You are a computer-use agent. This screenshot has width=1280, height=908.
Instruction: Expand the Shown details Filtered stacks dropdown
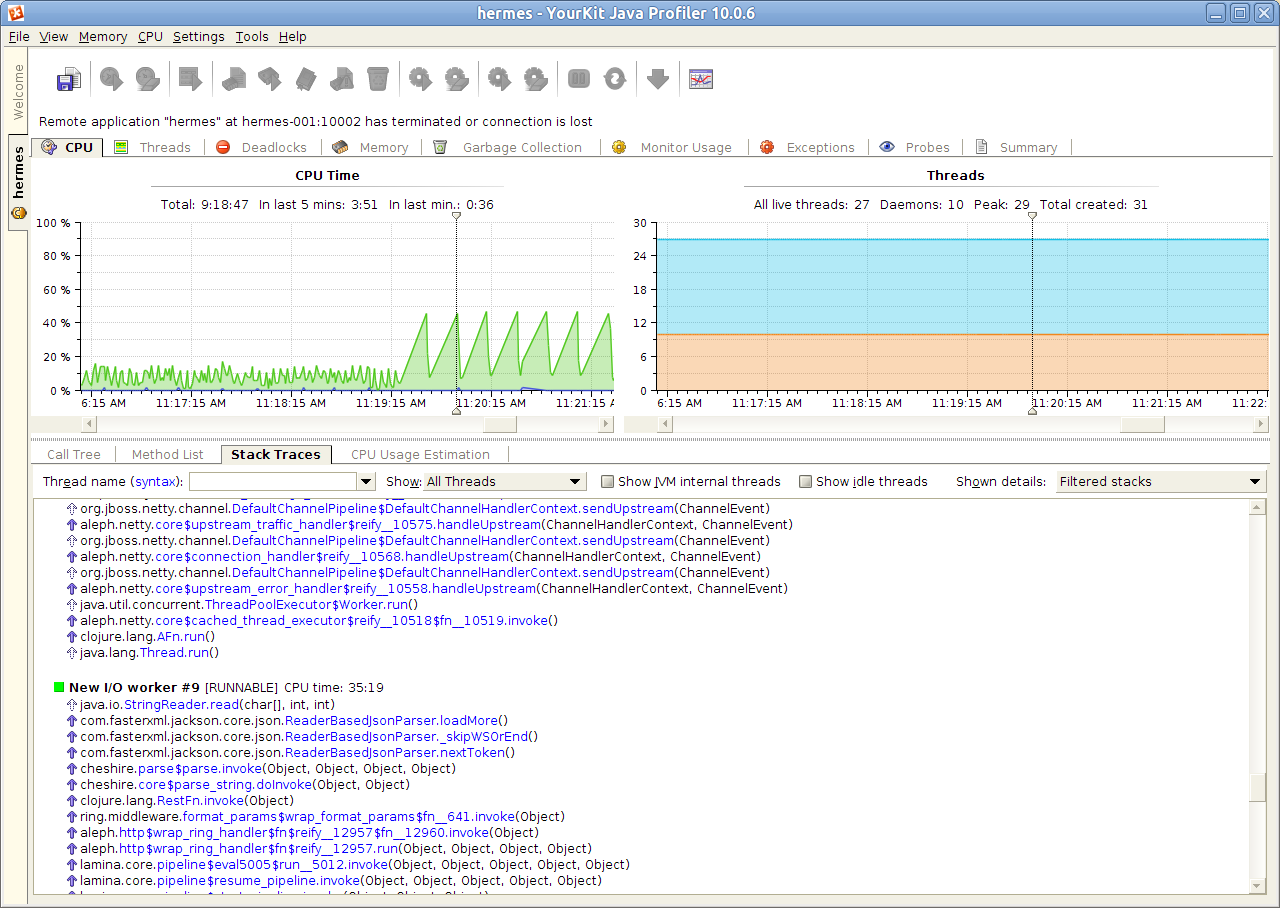[x=1160, y=482]
